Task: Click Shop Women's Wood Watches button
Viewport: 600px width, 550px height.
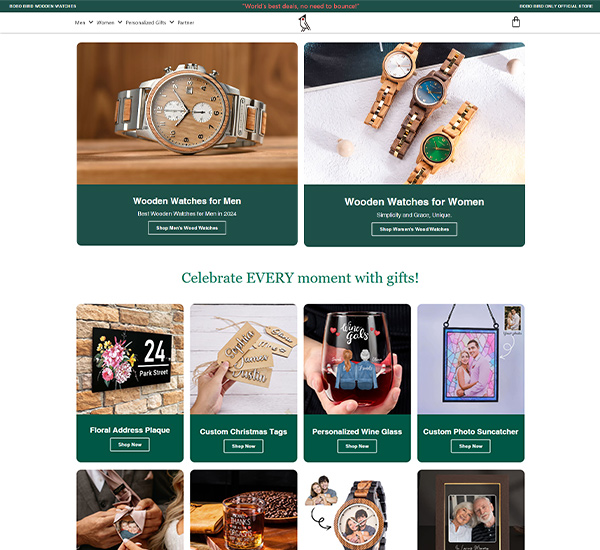Action: (414, 229)
